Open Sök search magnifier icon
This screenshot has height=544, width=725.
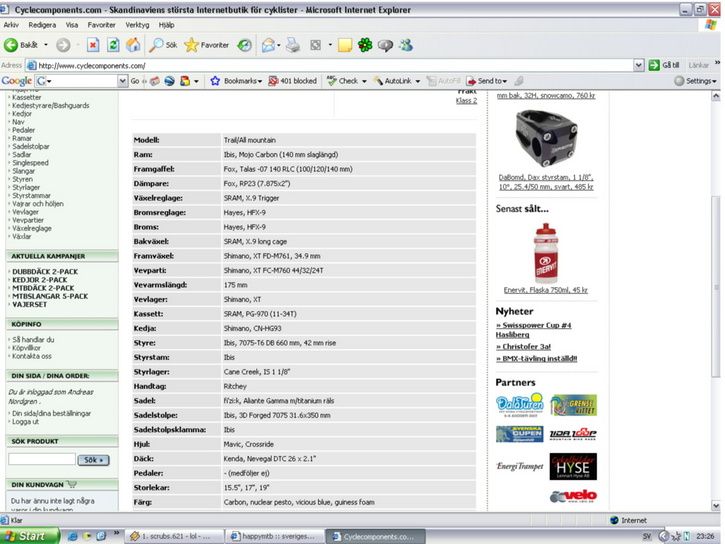tap(156, 45)
